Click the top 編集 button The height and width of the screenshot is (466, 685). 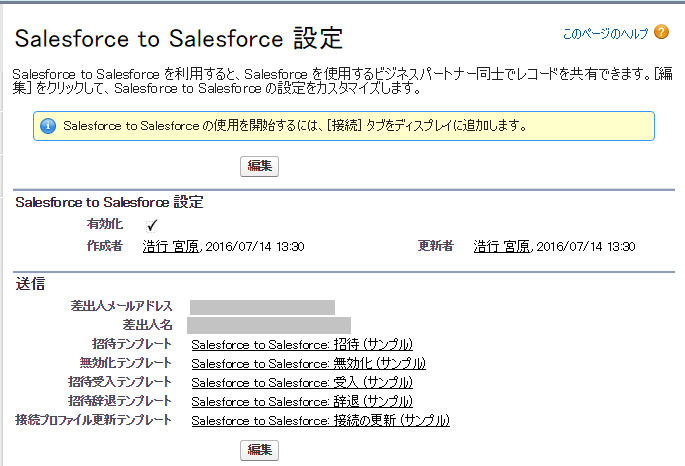tap(259, 166)
